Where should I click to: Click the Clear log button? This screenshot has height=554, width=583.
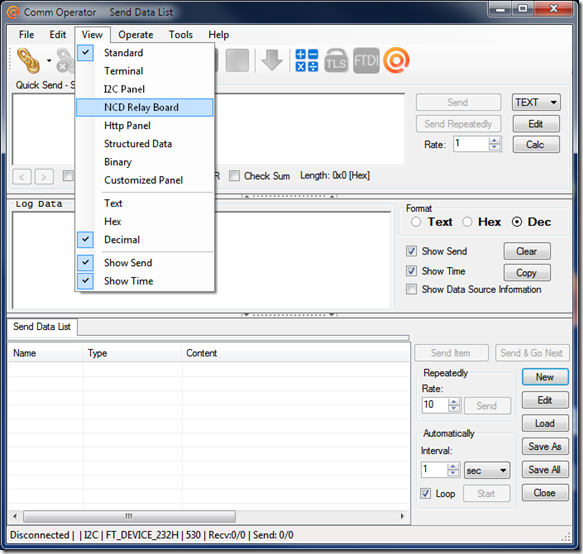tap(527, 251)
